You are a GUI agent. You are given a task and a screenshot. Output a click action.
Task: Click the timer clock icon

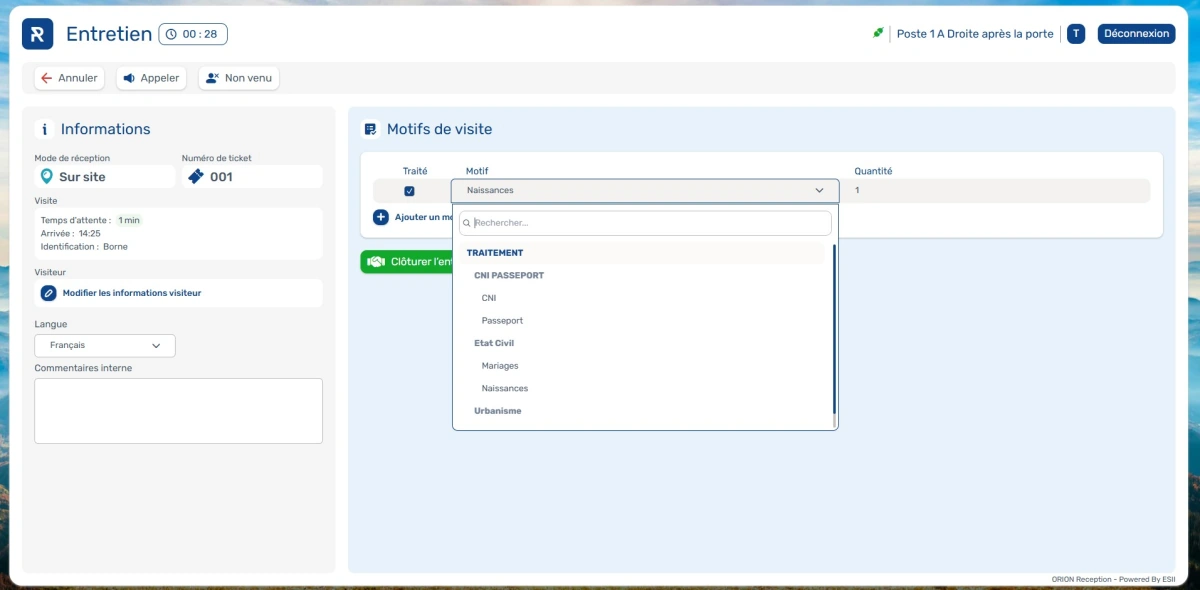171,34
